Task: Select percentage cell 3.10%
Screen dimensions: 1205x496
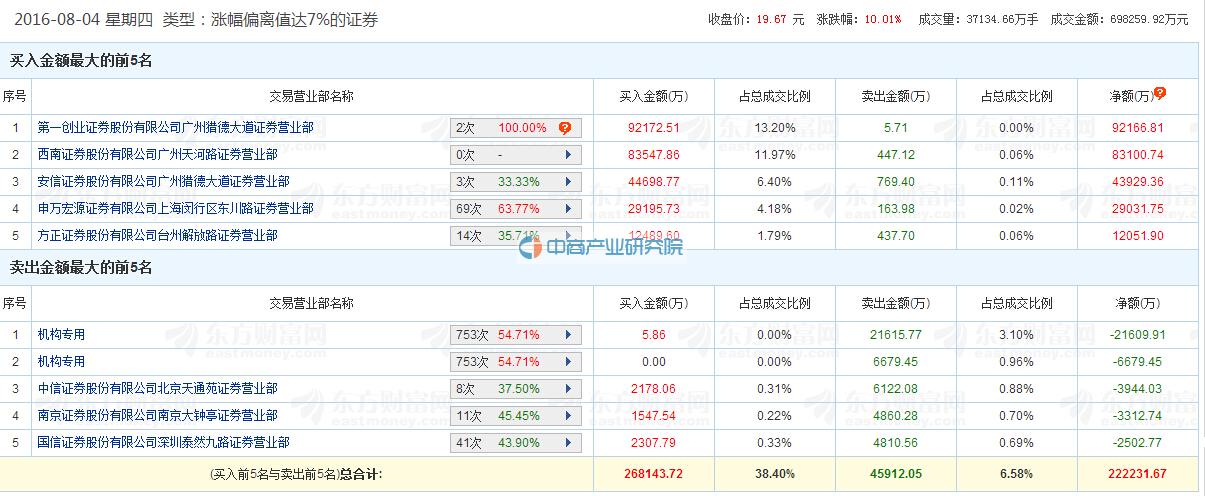Action: (1016, 334)
